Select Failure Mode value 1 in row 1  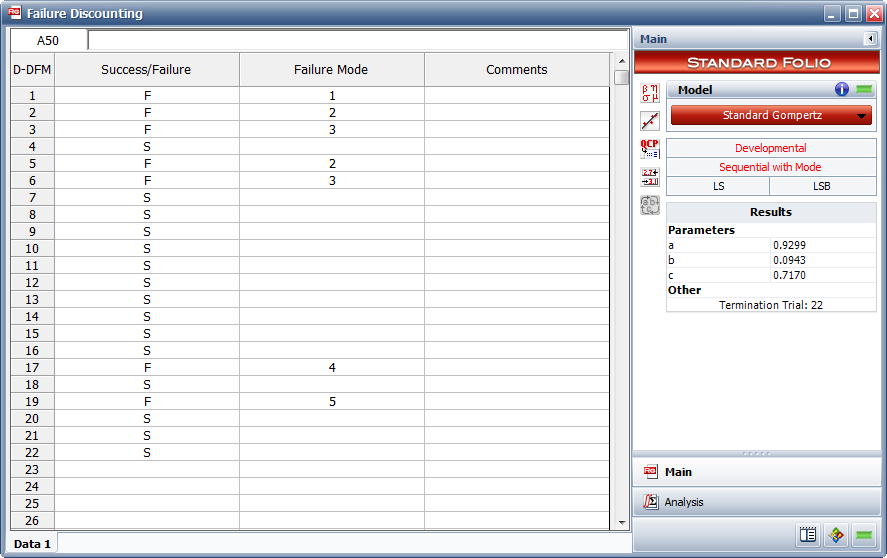coord(332,96)
